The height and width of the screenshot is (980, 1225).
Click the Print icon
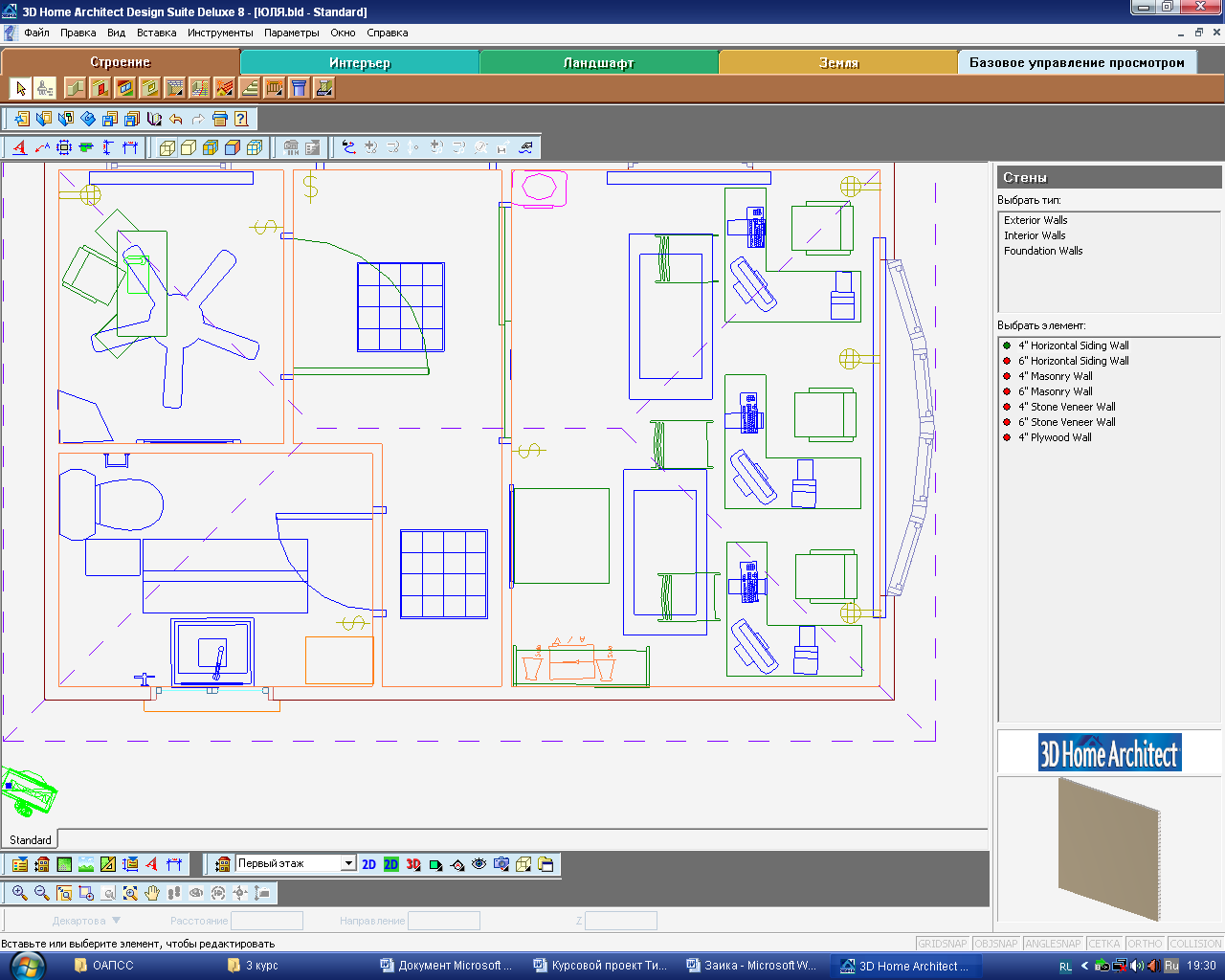(219, 120)
